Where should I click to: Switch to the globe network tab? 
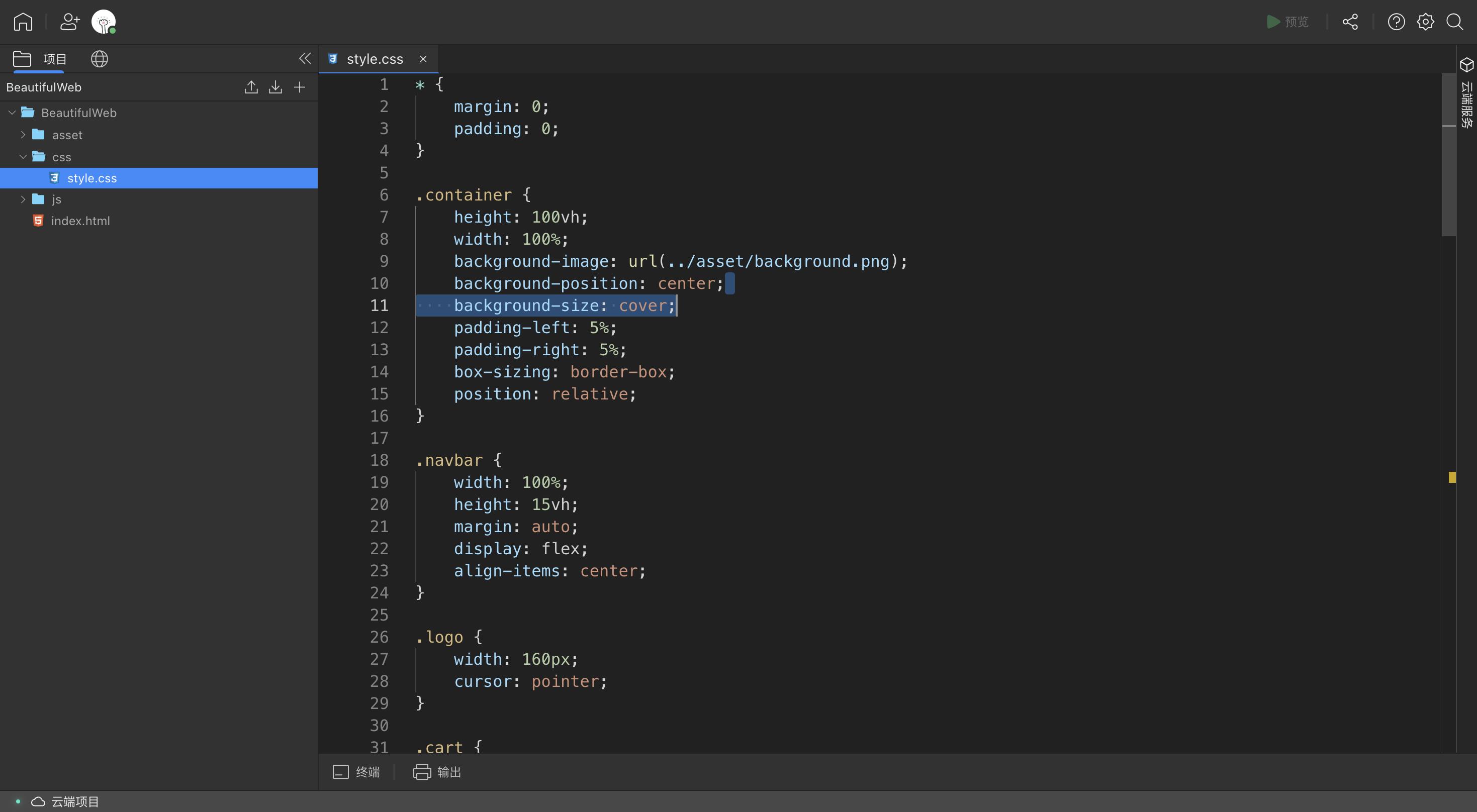tap(99, 59)
